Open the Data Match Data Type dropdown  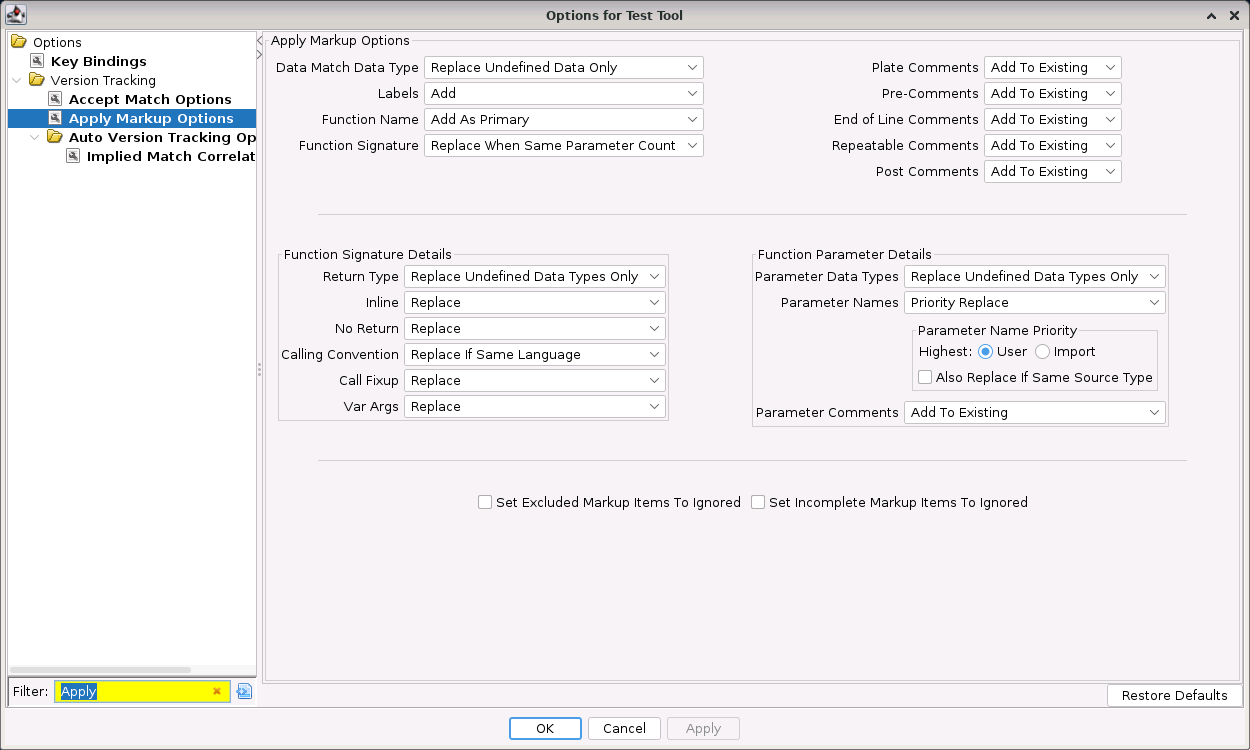coord(563,67)
